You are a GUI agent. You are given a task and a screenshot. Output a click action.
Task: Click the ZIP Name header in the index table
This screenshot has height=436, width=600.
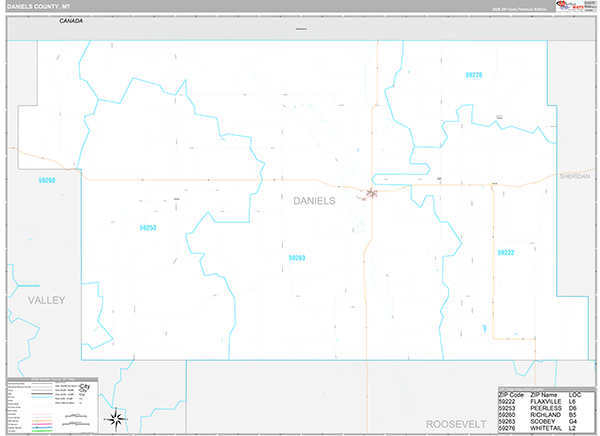point(544,395)
